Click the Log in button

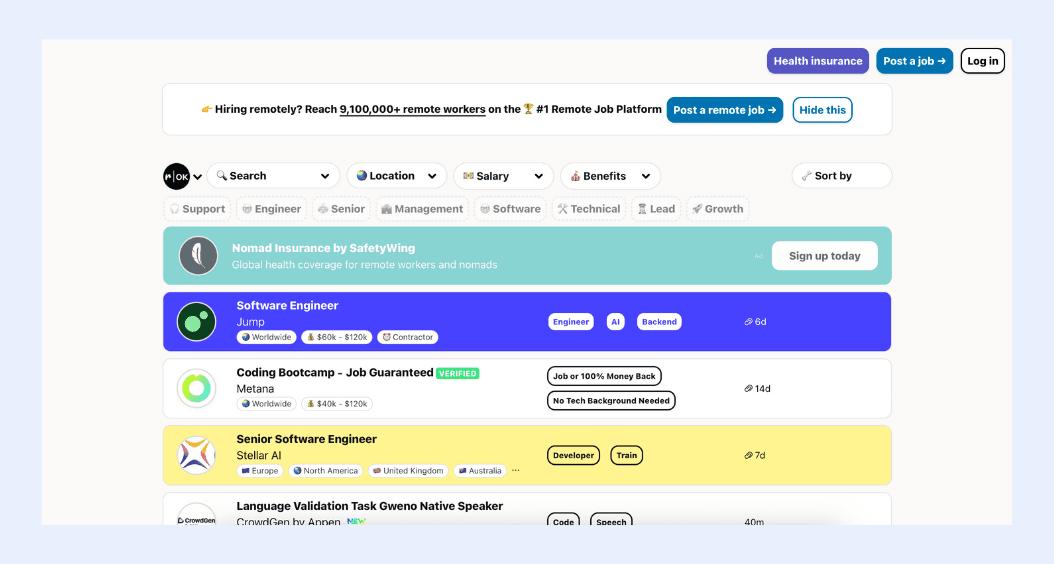point(982,61)
